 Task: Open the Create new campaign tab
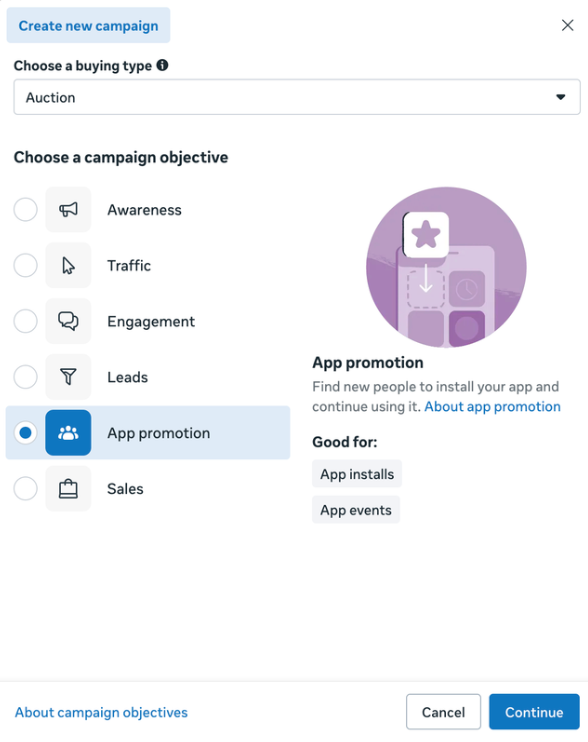[88, 26]
